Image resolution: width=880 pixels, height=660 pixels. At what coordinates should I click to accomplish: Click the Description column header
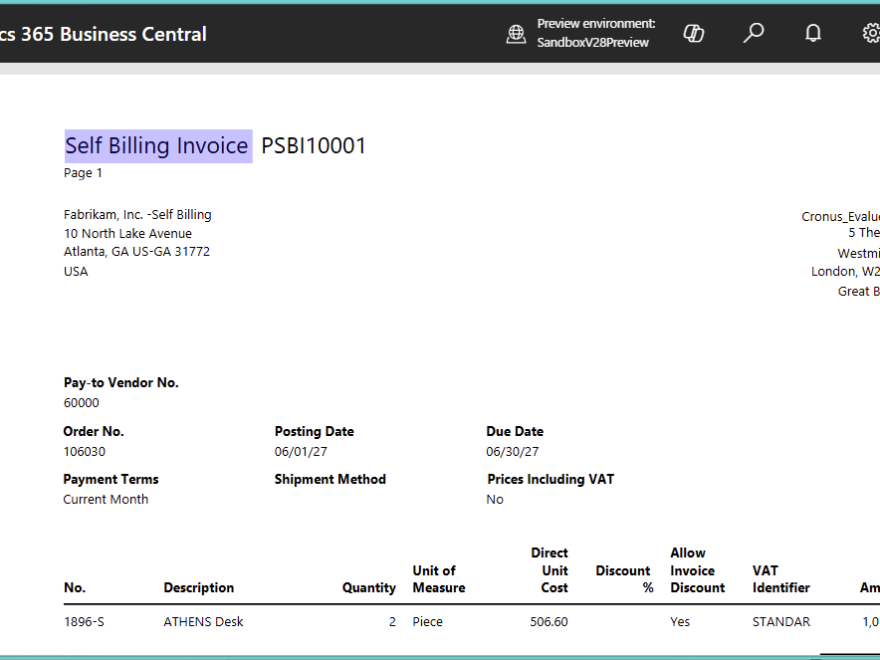pos(198,588)
